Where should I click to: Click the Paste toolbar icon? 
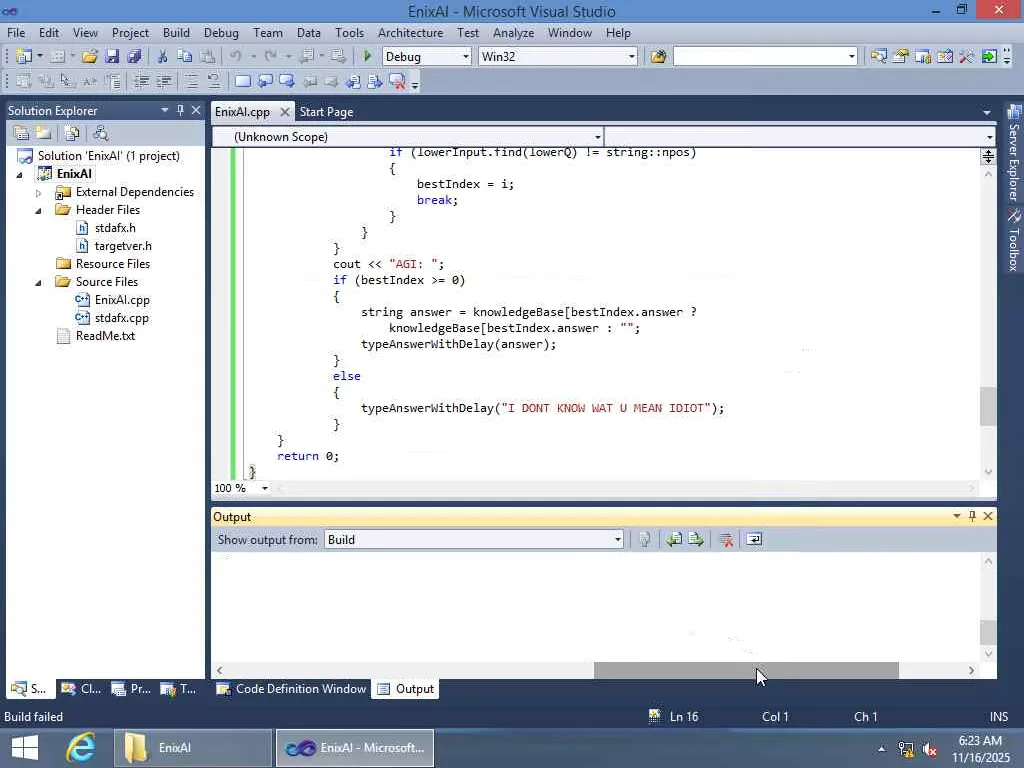coord(207,56)
